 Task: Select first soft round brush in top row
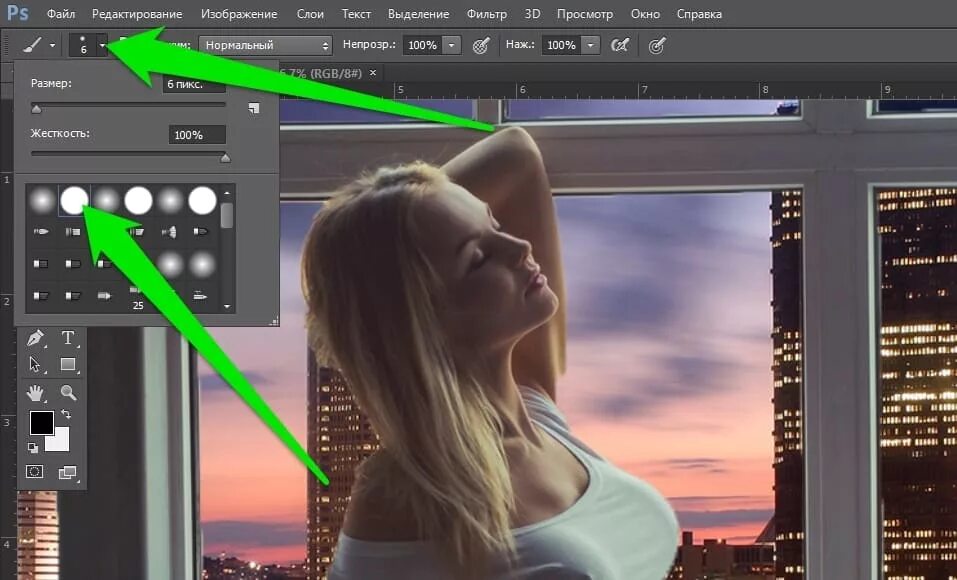coord(42,200)
